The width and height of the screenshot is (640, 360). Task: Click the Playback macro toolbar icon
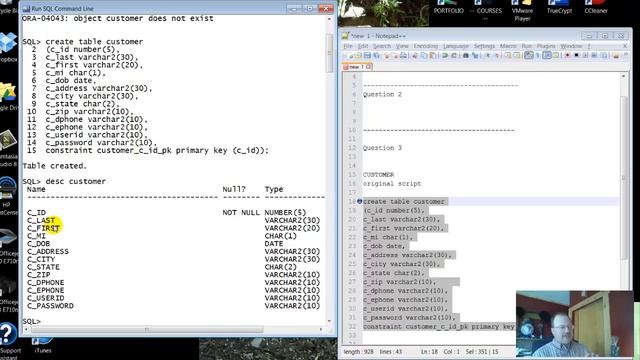[585, 55]
